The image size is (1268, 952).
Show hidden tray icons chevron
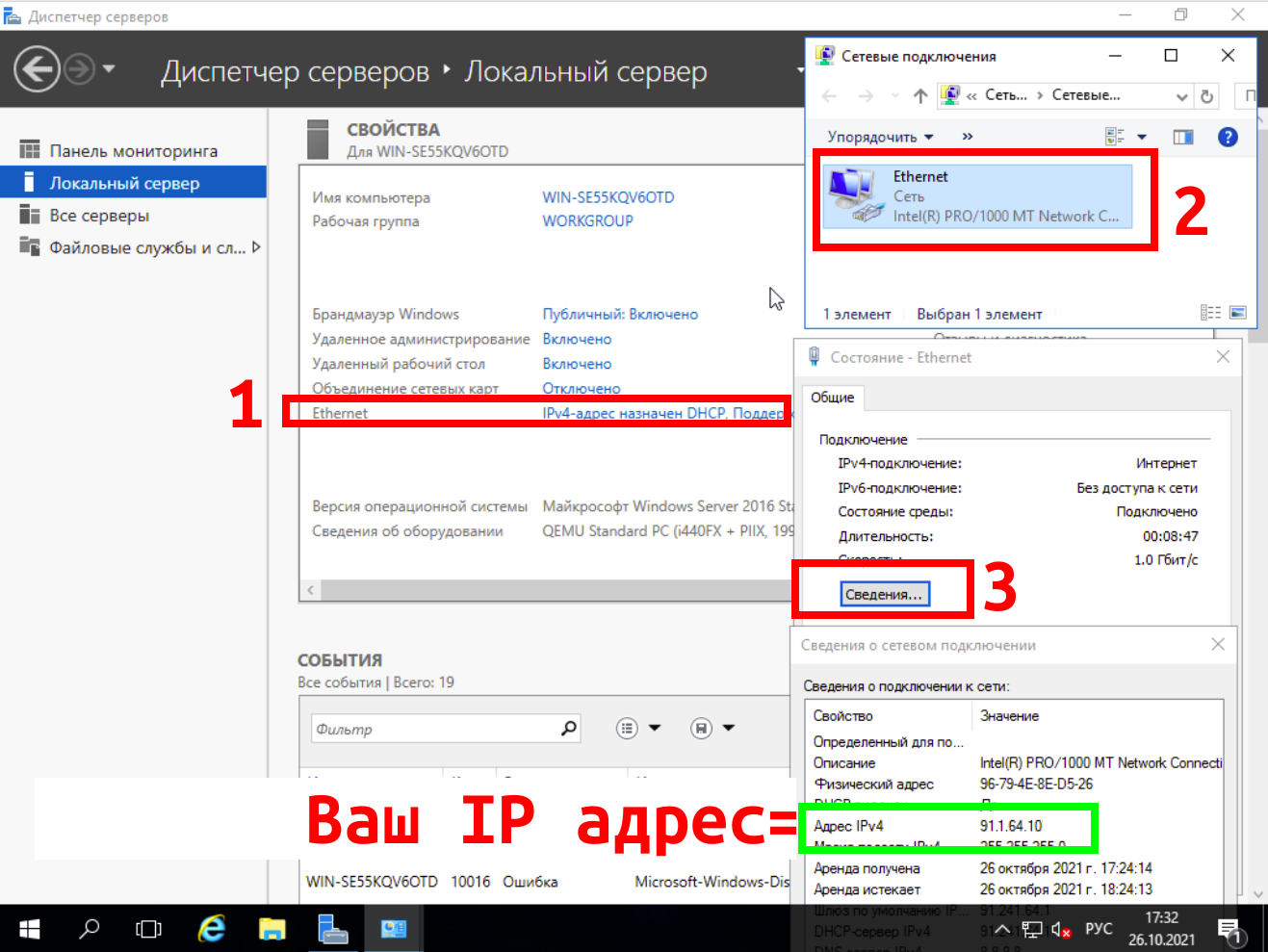point(1002,929)
